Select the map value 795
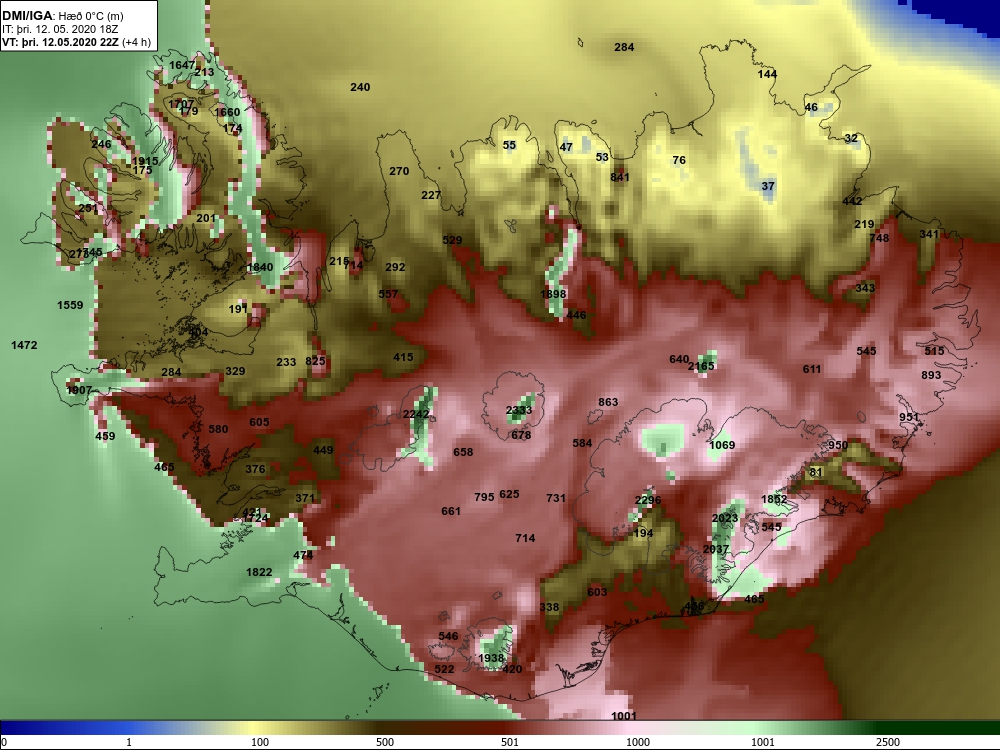The width and height of the screenshot is (1000, 750). click(x=484, y=496)
